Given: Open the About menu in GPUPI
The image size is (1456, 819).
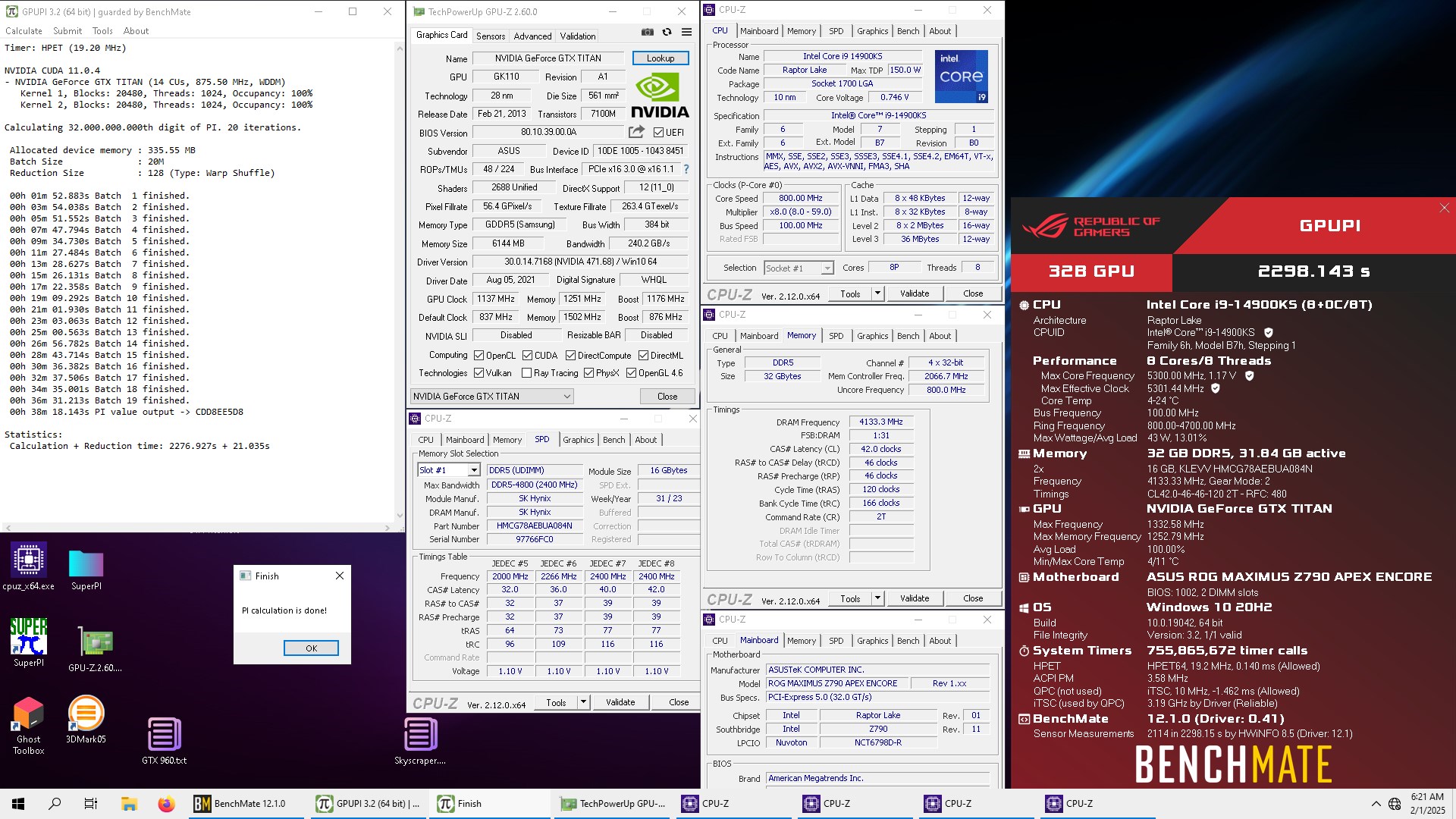Looking at the screenshot, I should tap(136, 31).
